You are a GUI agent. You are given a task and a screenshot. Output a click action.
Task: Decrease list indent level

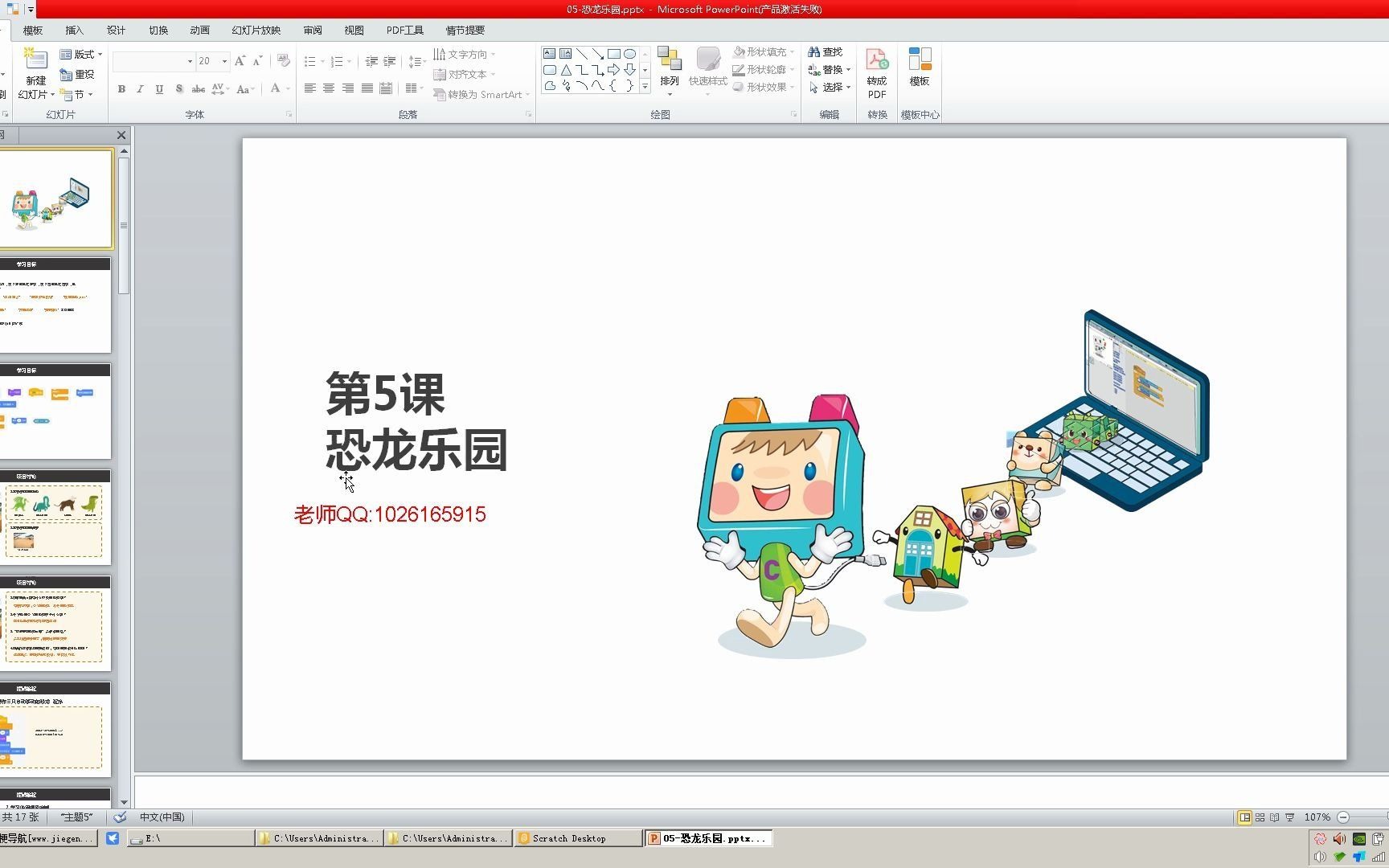coord(371,61)
